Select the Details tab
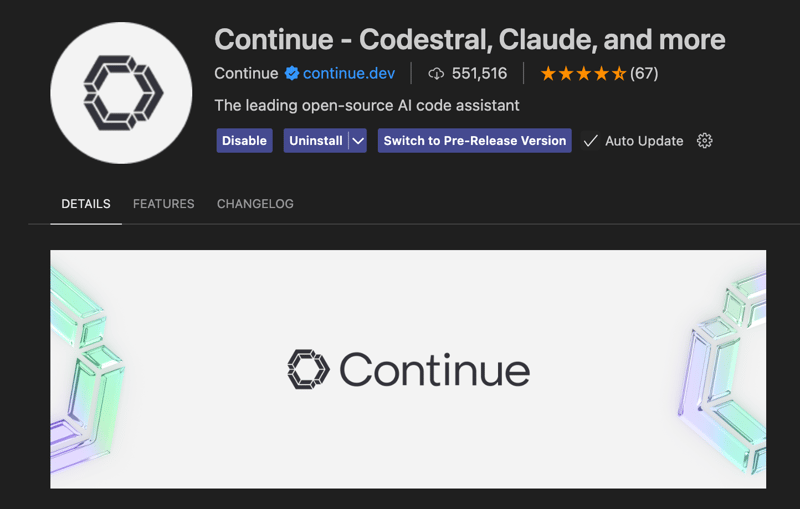This screenshot has height=509, width=800. pyautogui.click(x=86, y=204)
